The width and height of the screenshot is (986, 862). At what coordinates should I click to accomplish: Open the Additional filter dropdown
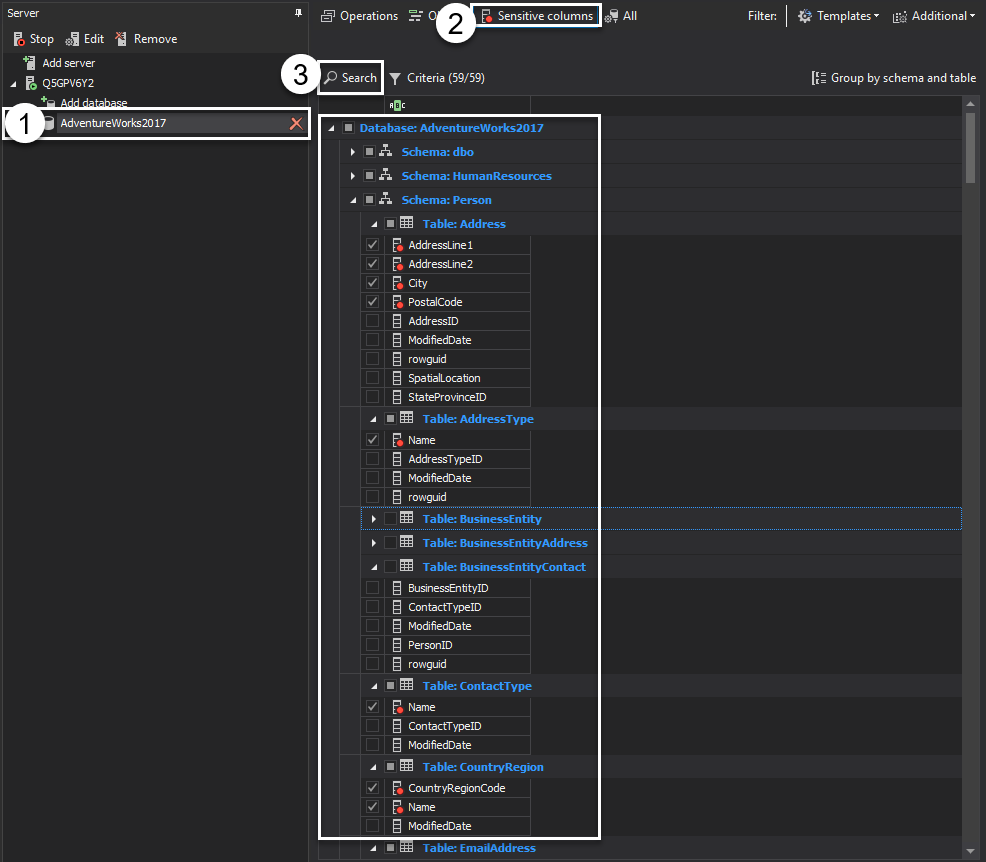click(x=934, y=16)
